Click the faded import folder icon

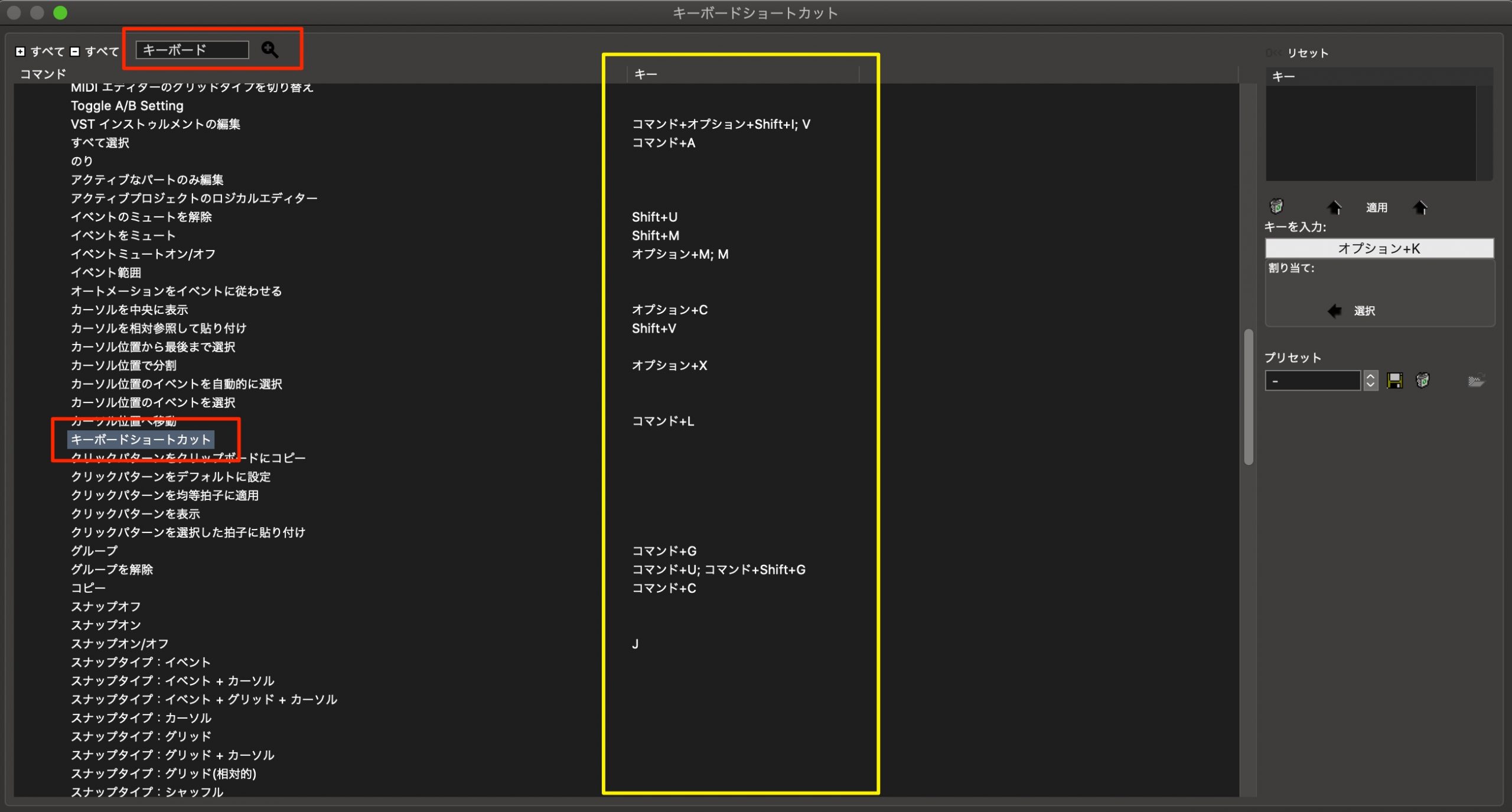(1476, 381)
